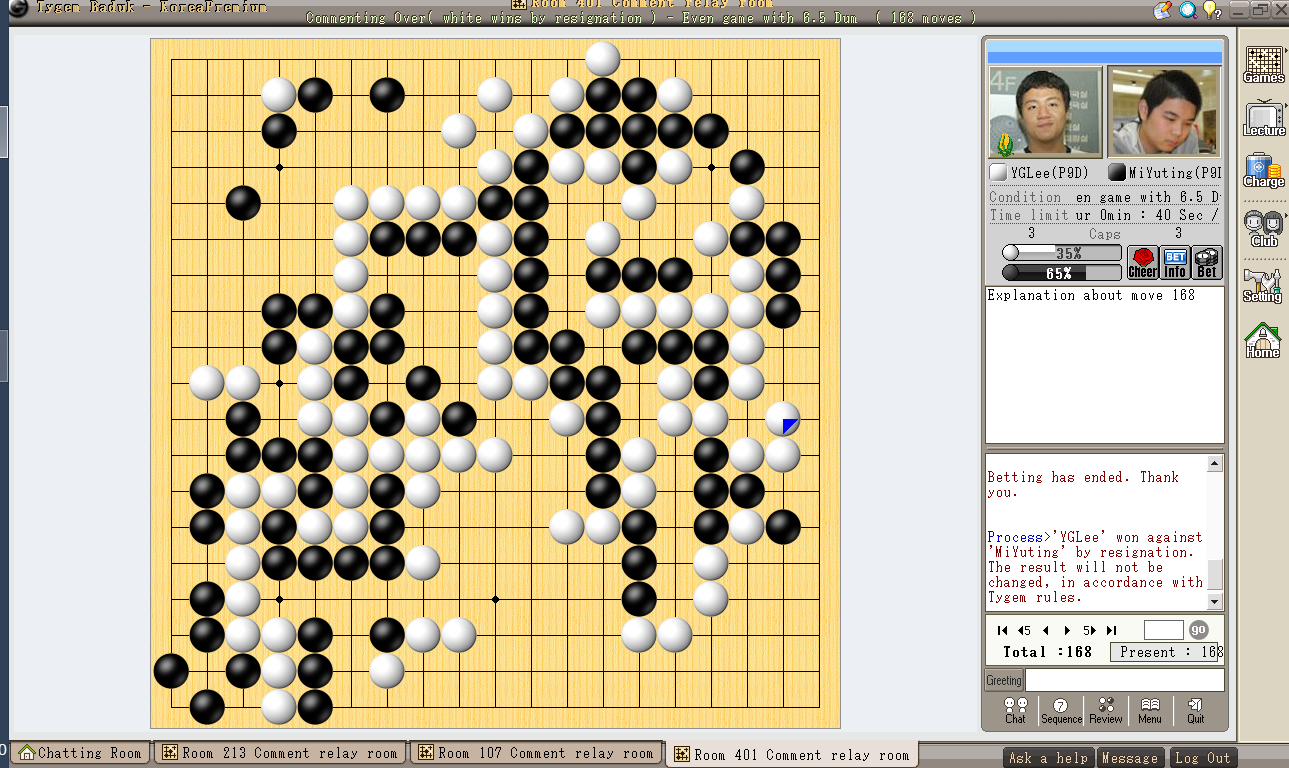Viewport: 1289px width, 768px height.
Task: Click black 65% betting progress bar
Action: coord(1062,273)
